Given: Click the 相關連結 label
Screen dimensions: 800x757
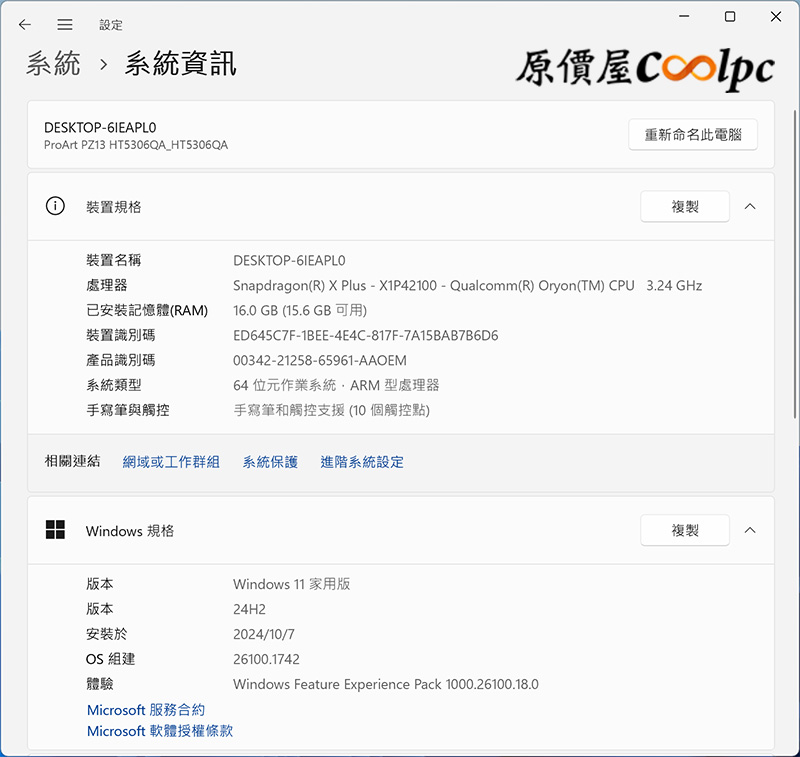Looking at the screenshot, I should pos(72,461).
